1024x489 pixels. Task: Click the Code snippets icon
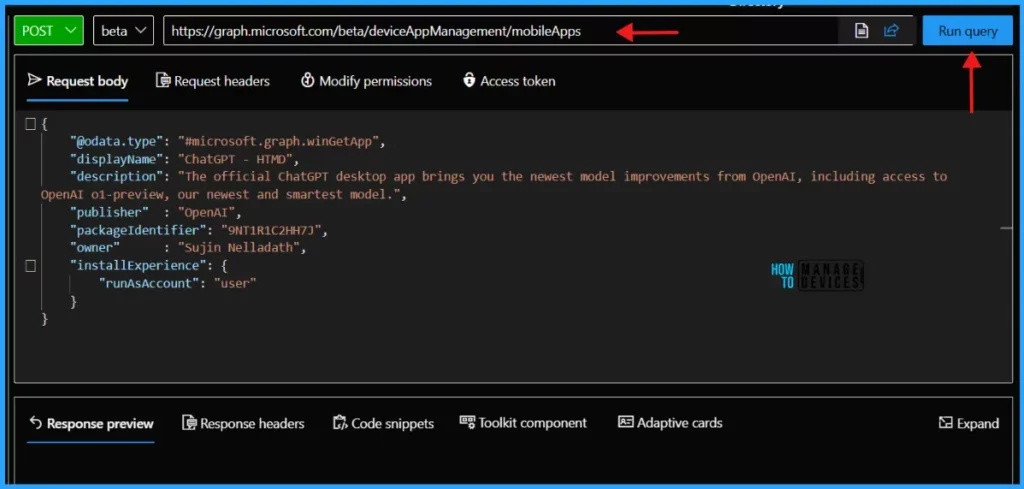click(340, 423)
